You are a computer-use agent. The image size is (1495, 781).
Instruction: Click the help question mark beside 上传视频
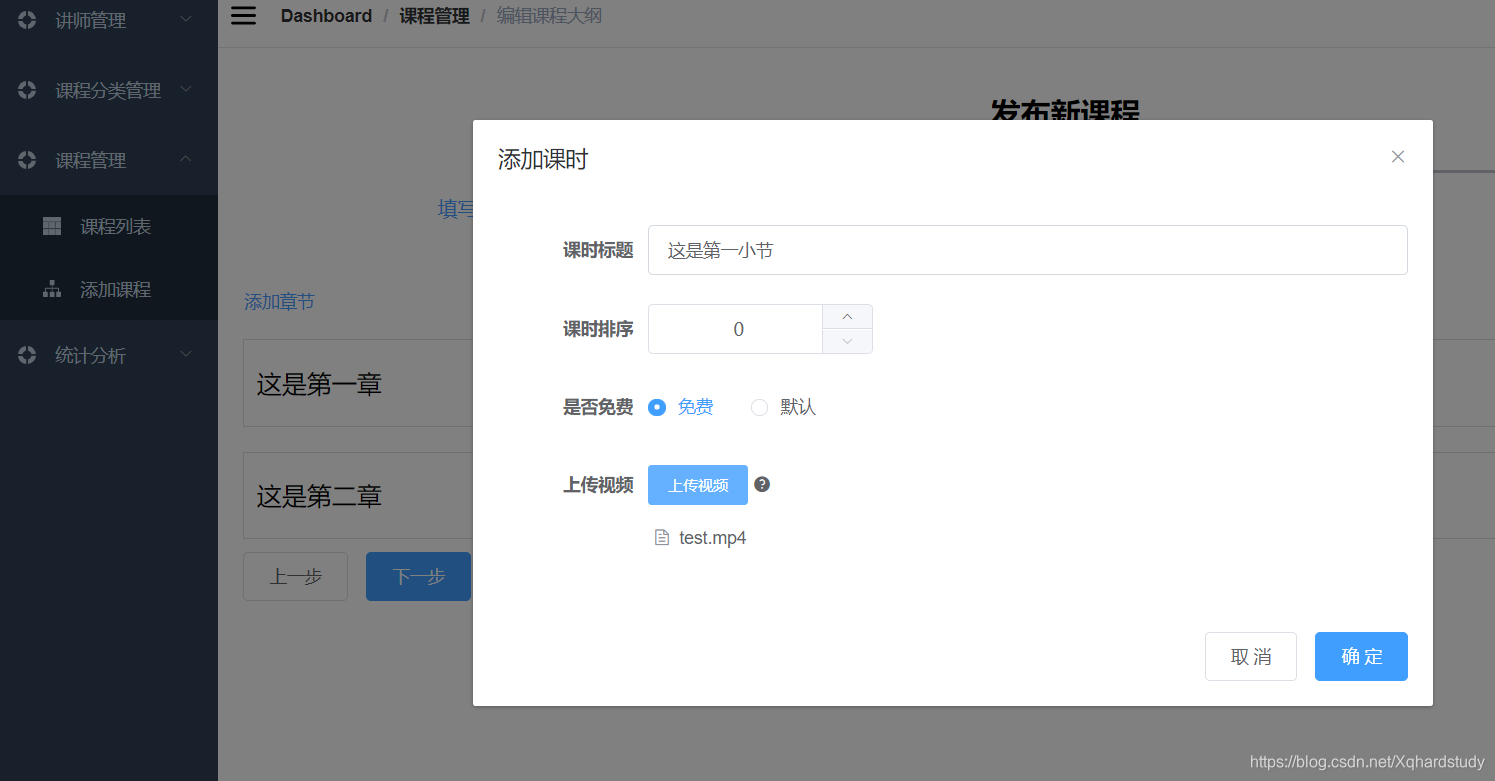(x=762, y=484)
